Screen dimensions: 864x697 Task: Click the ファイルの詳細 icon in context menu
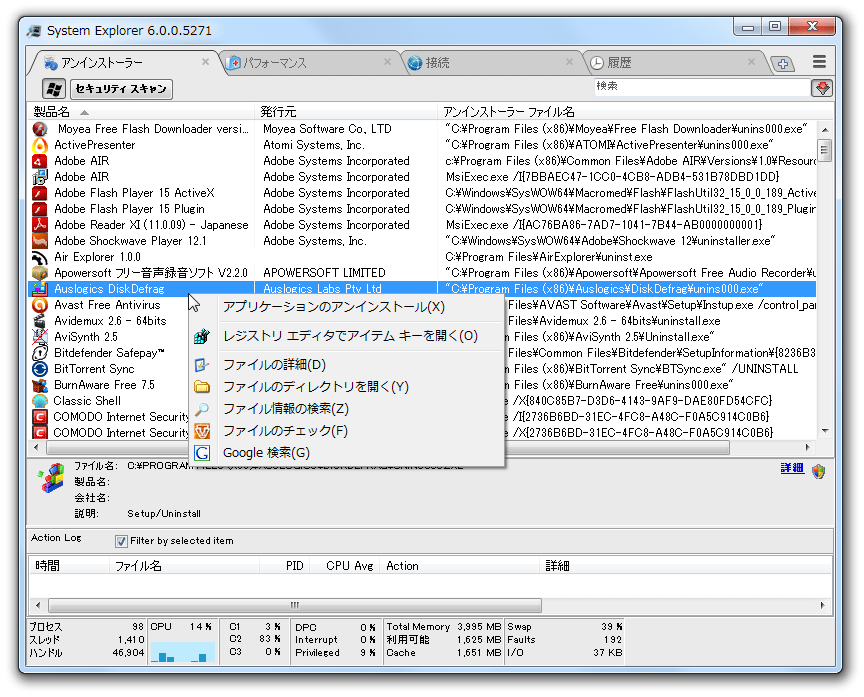click(x=202, y=365)
